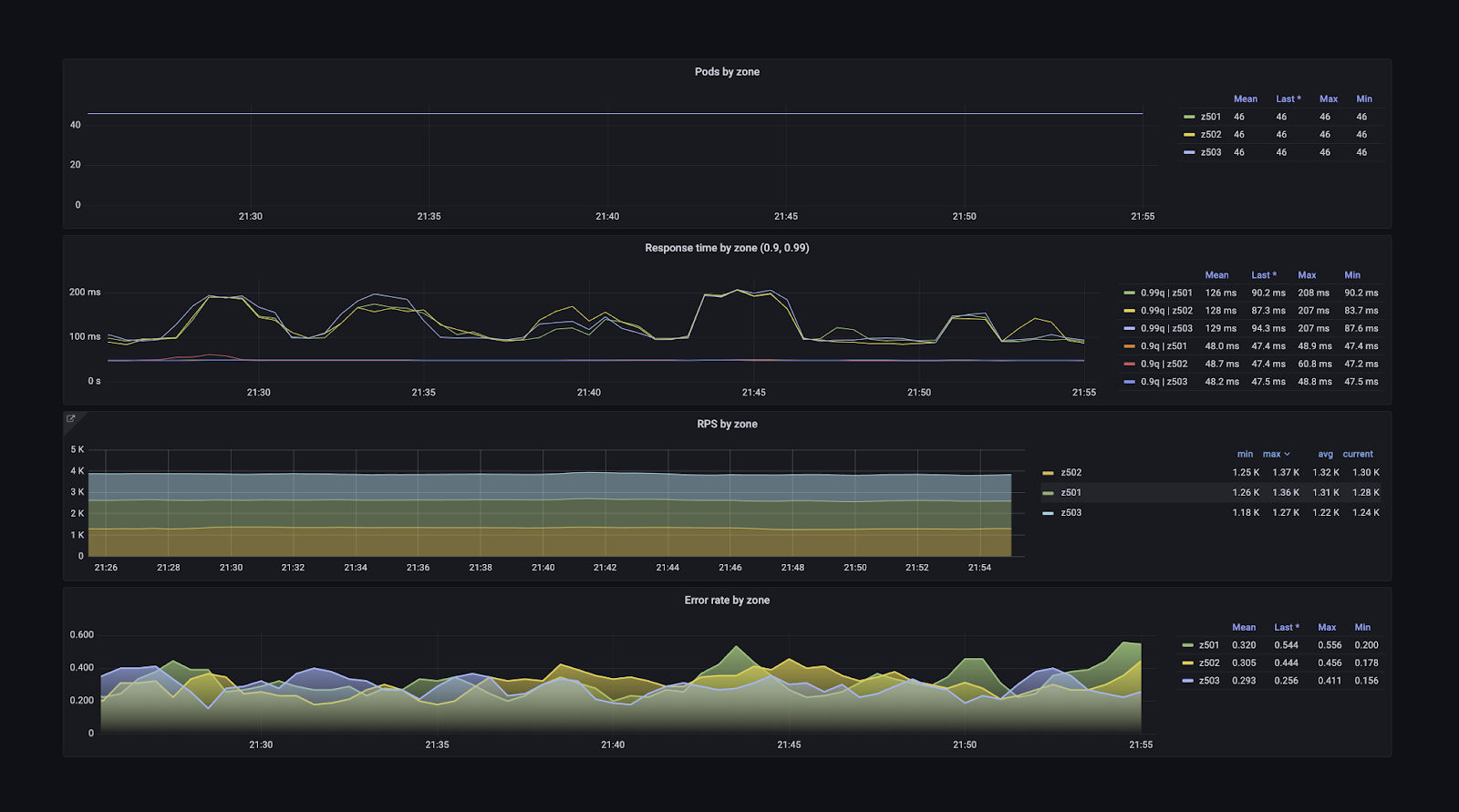Open the Error rate by zone panel title menu
This screenshot has width=1459, height=812.
(727, 600)
